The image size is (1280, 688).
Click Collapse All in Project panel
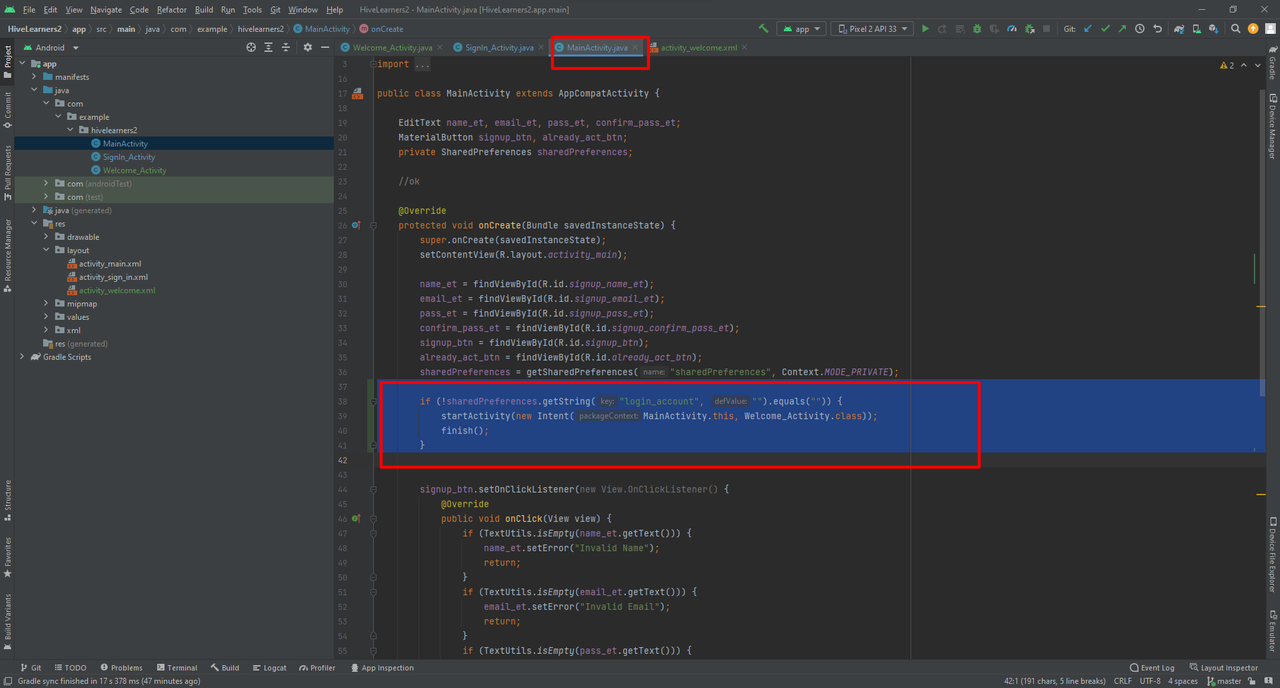(x=286, y=47)
